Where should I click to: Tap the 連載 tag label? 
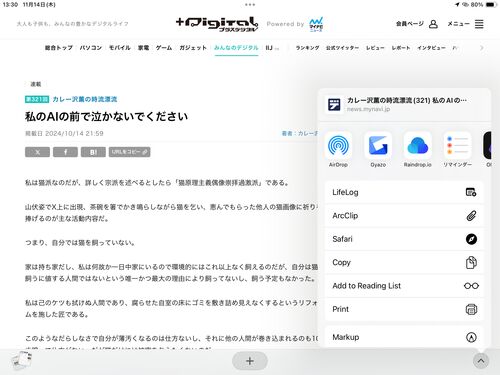(x=36, y=84)
